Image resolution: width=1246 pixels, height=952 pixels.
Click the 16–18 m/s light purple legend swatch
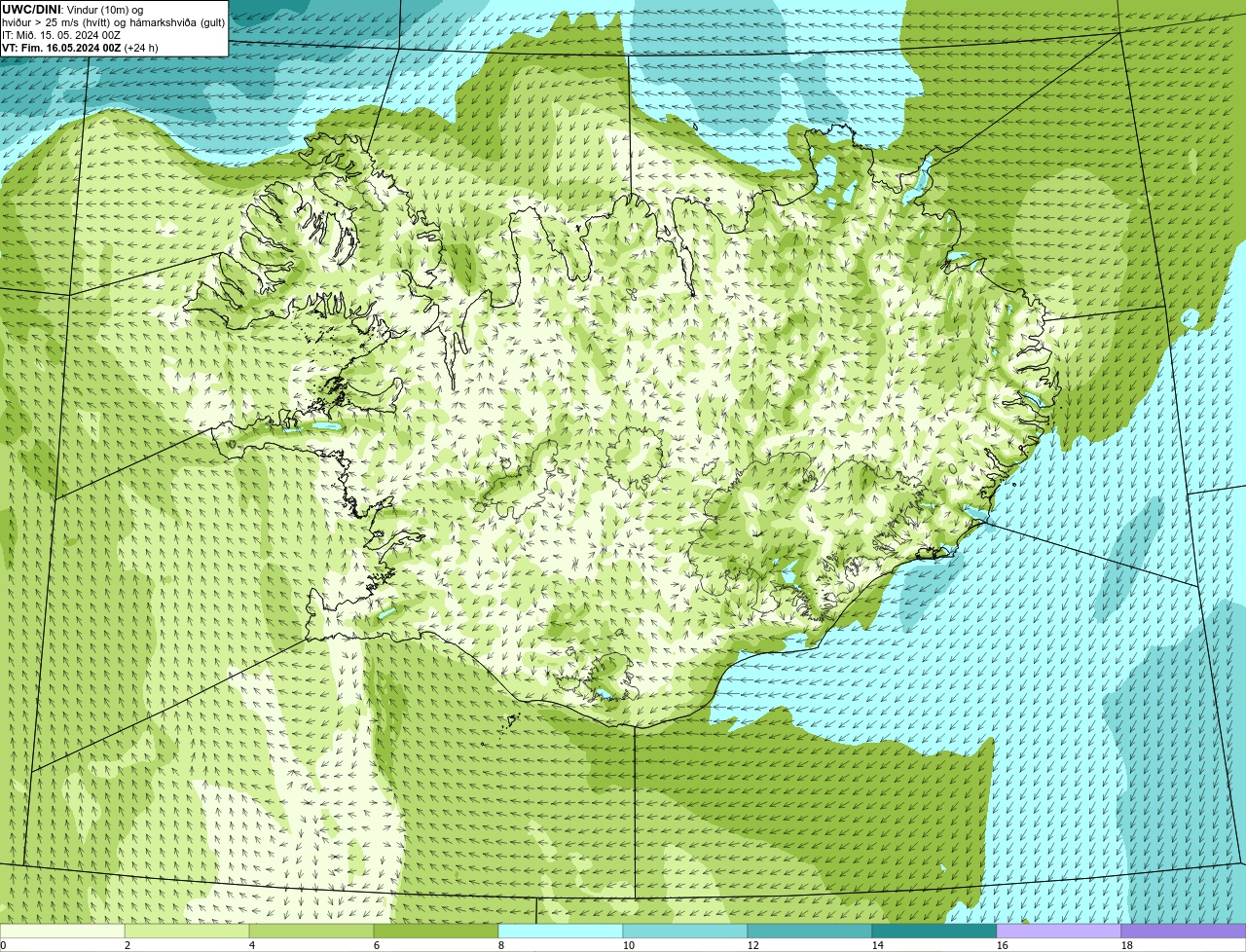tap(1059, 931)
